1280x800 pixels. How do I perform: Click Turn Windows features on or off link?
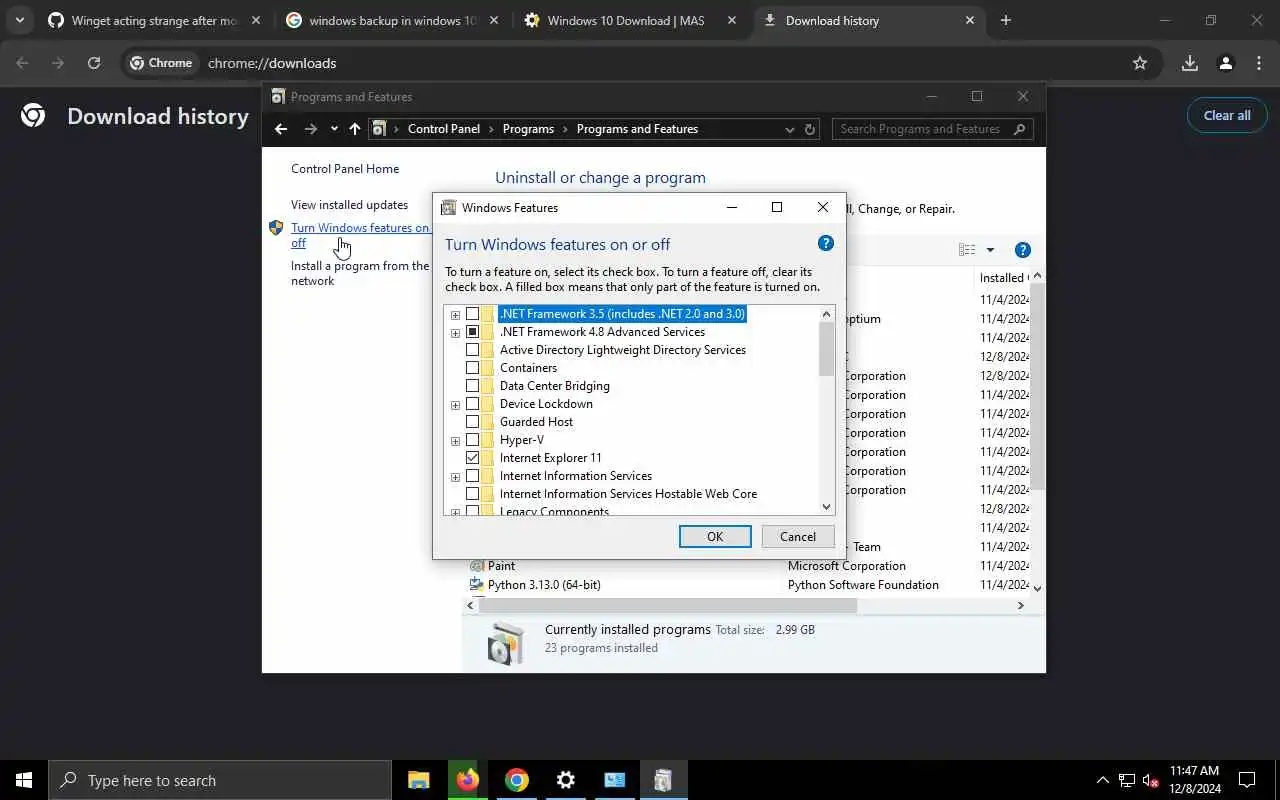pos(360,235)
